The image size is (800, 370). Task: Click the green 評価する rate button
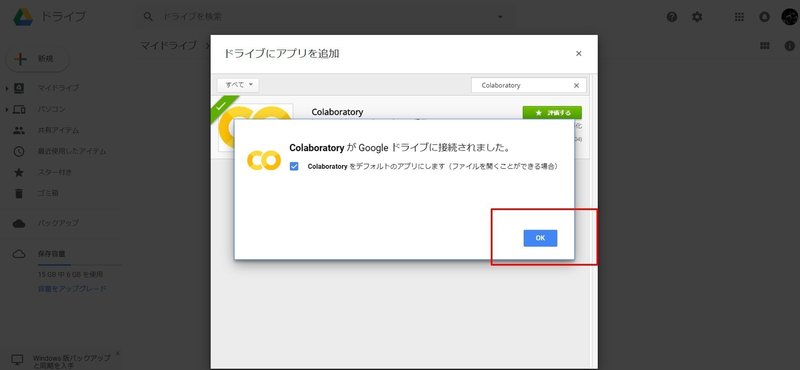(x=552, y=113)
